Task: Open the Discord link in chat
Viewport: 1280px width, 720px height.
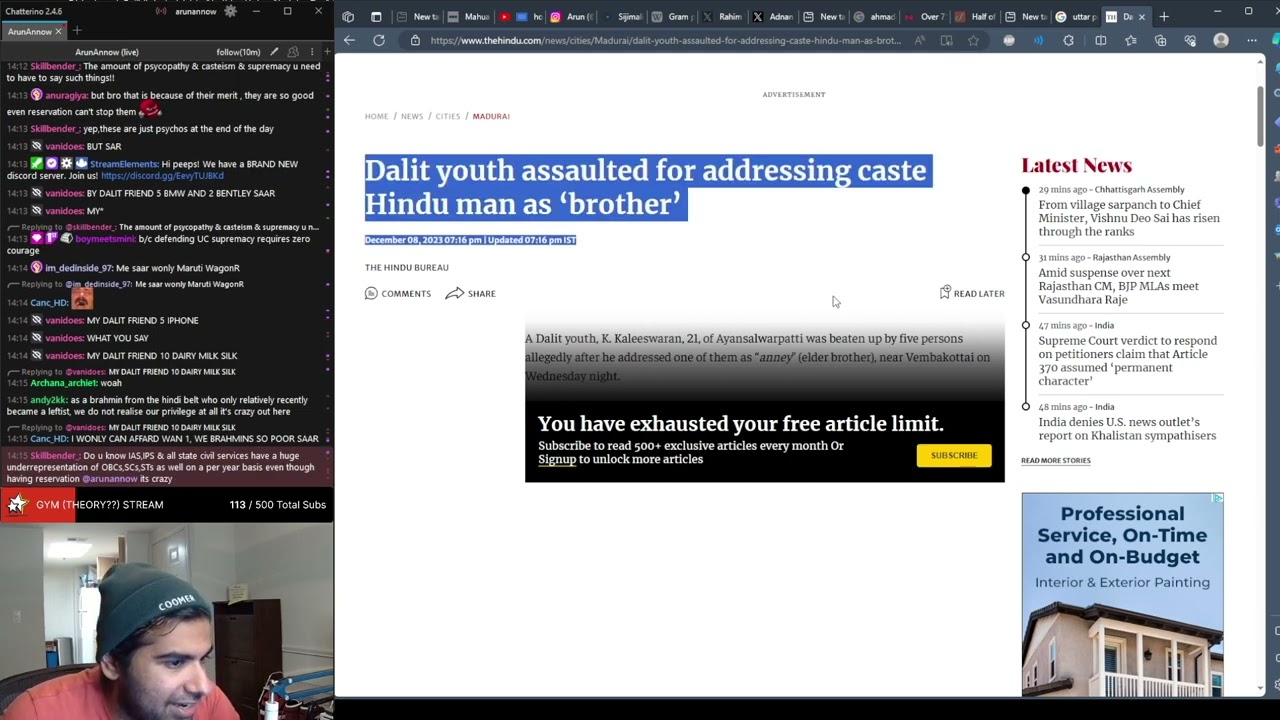Action: pos(162,176)
